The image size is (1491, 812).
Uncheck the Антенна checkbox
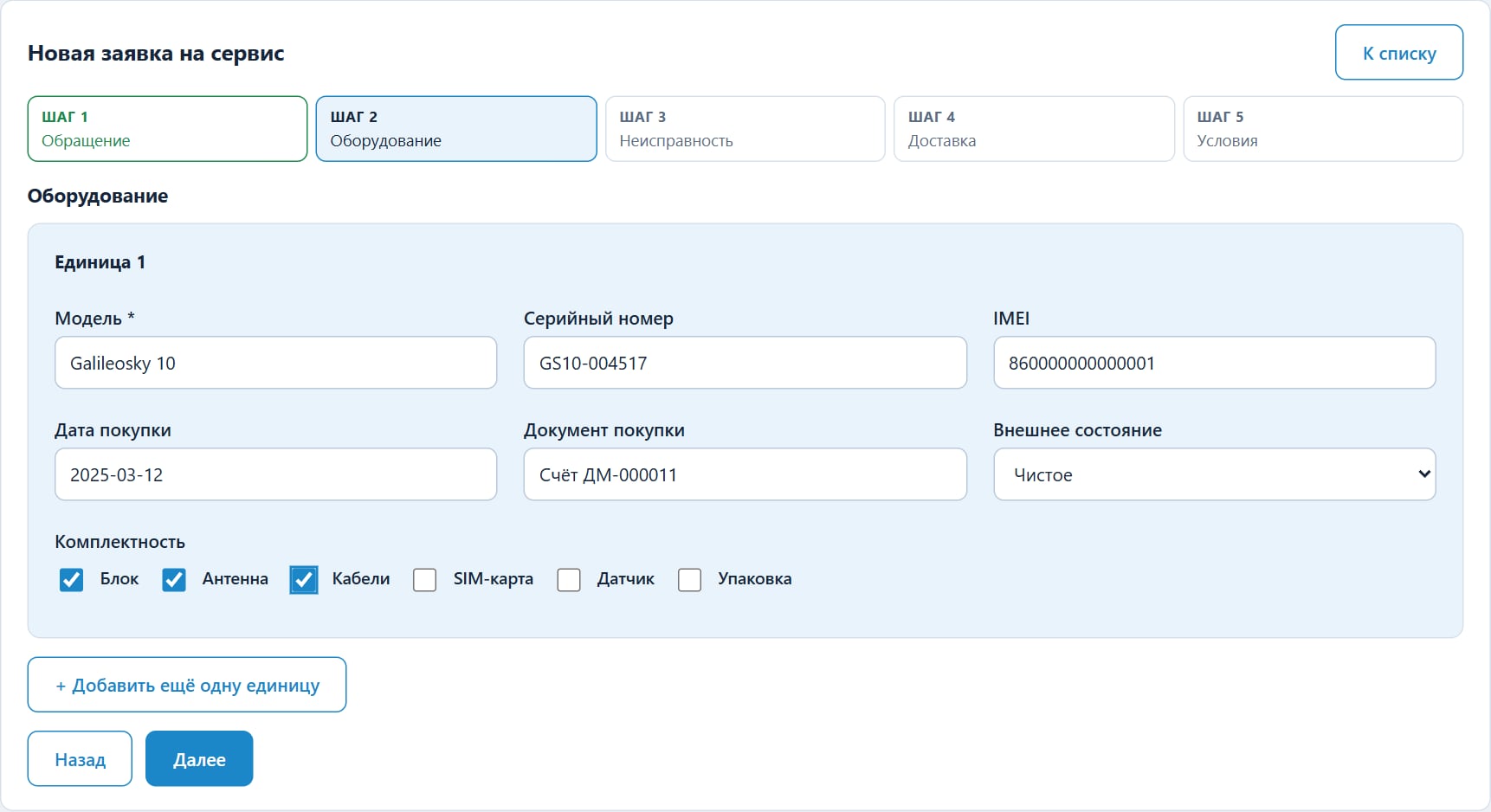(x=174, y=580)
